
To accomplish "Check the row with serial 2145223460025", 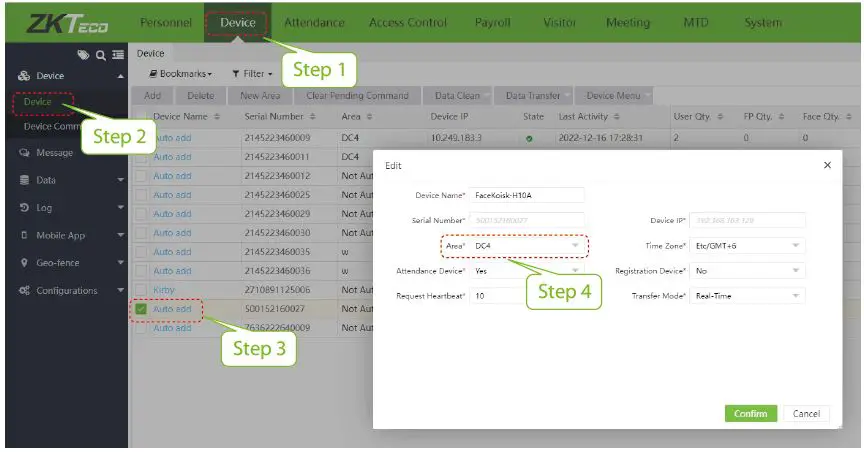I will coord(141,195).
